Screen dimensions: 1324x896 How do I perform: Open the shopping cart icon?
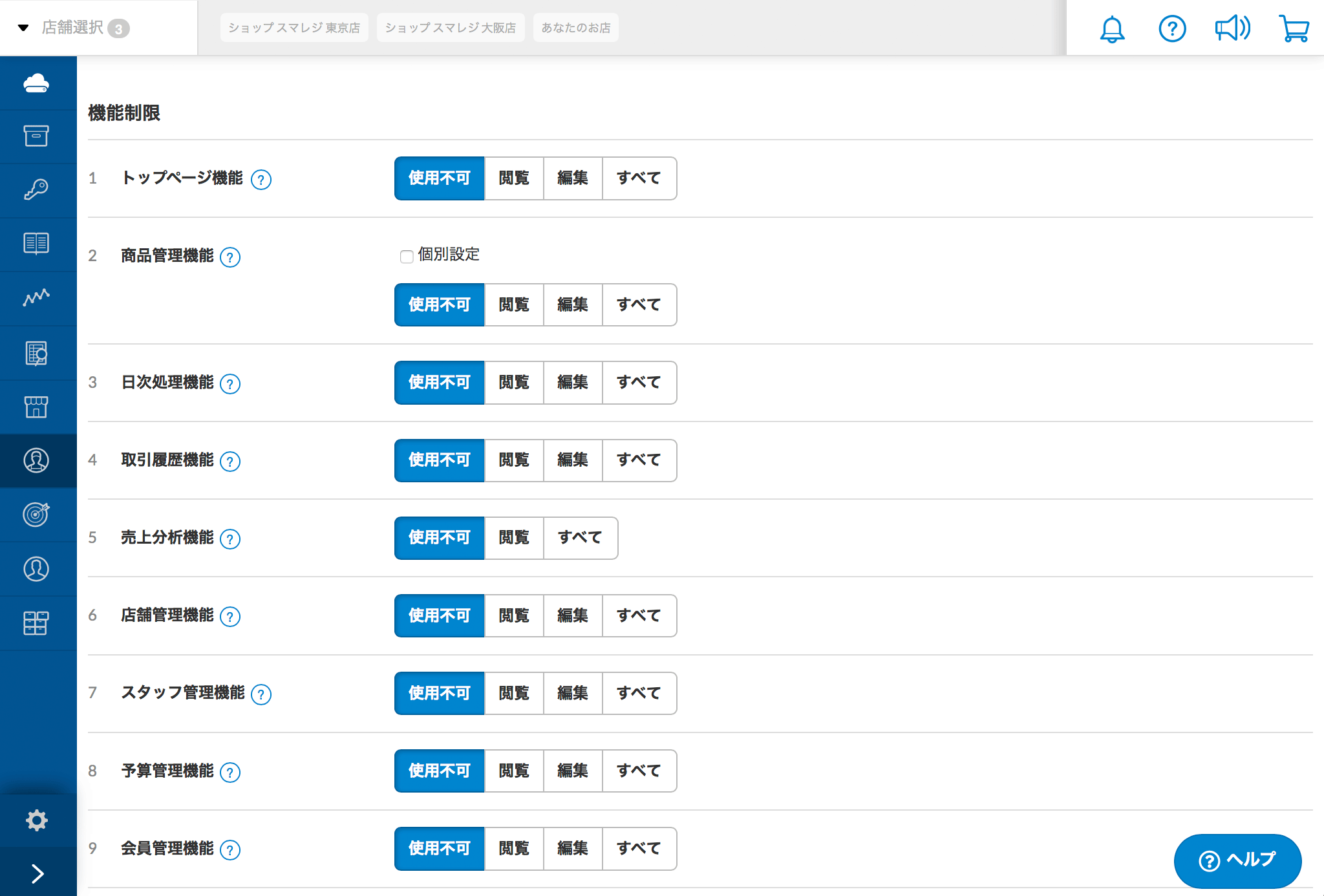pyautogui.click(x=1294, y=28)
